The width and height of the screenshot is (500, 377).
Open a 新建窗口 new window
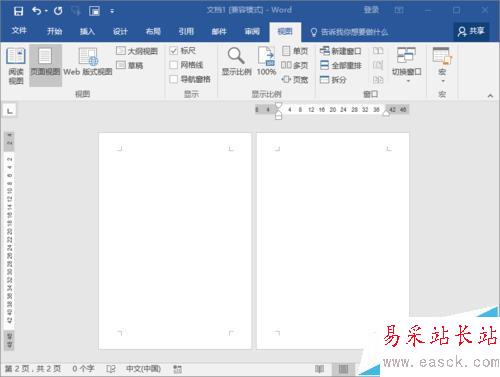click(x=340, y=51)
